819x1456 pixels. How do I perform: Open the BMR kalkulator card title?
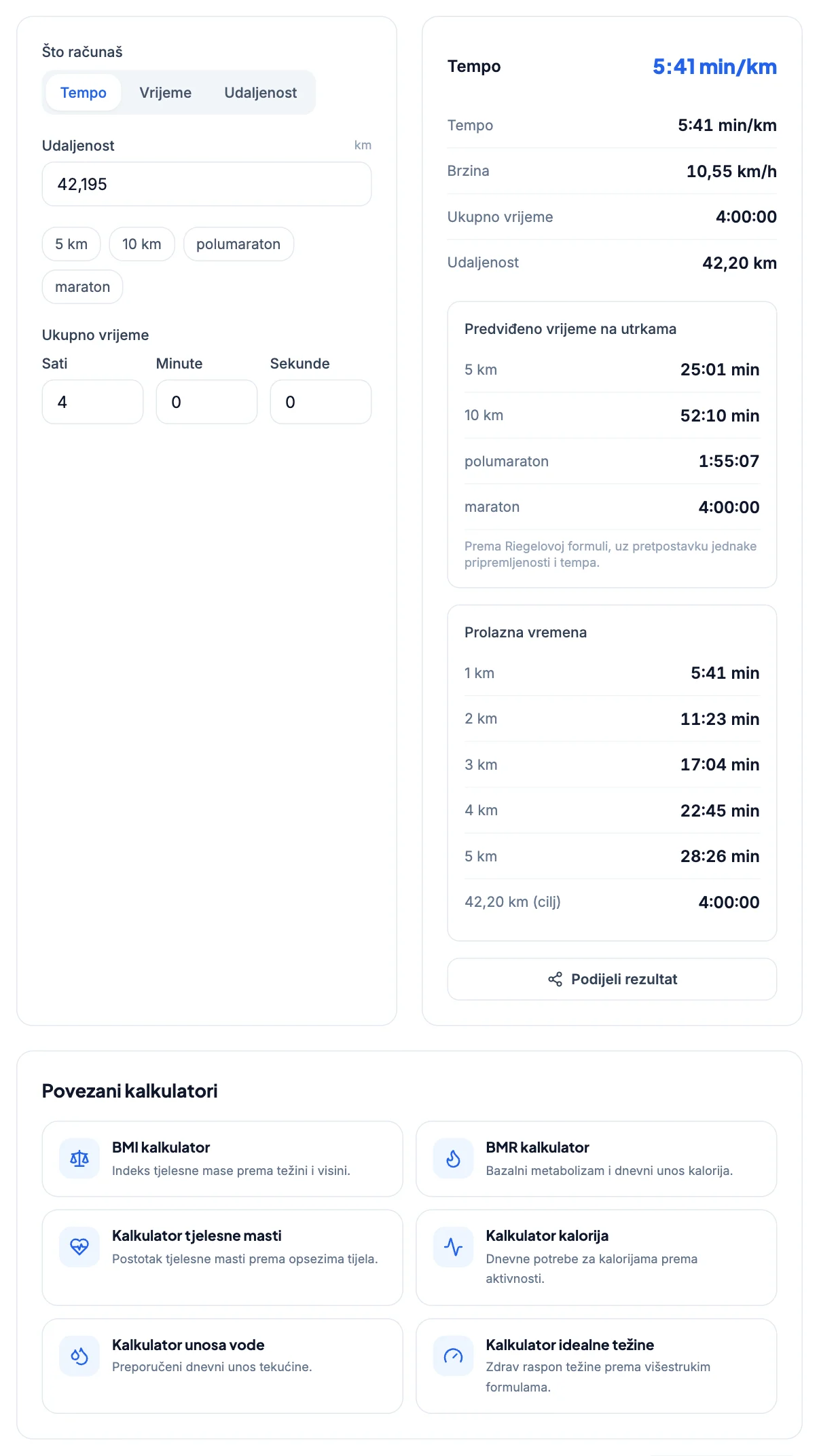(x=537, y=1147)
